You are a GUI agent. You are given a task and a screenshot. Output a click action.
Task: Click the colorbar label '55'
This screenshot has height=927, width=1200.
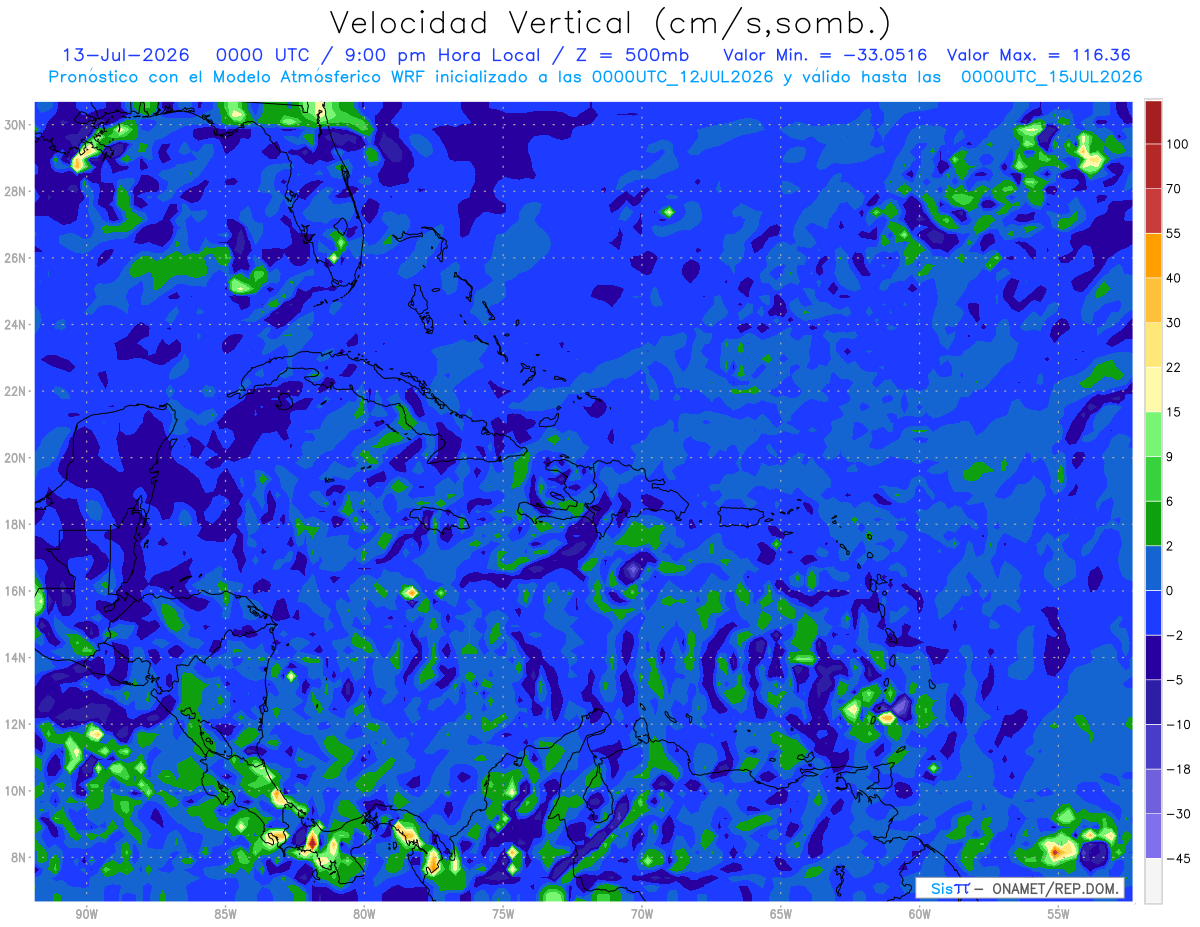pos(1173,233)
